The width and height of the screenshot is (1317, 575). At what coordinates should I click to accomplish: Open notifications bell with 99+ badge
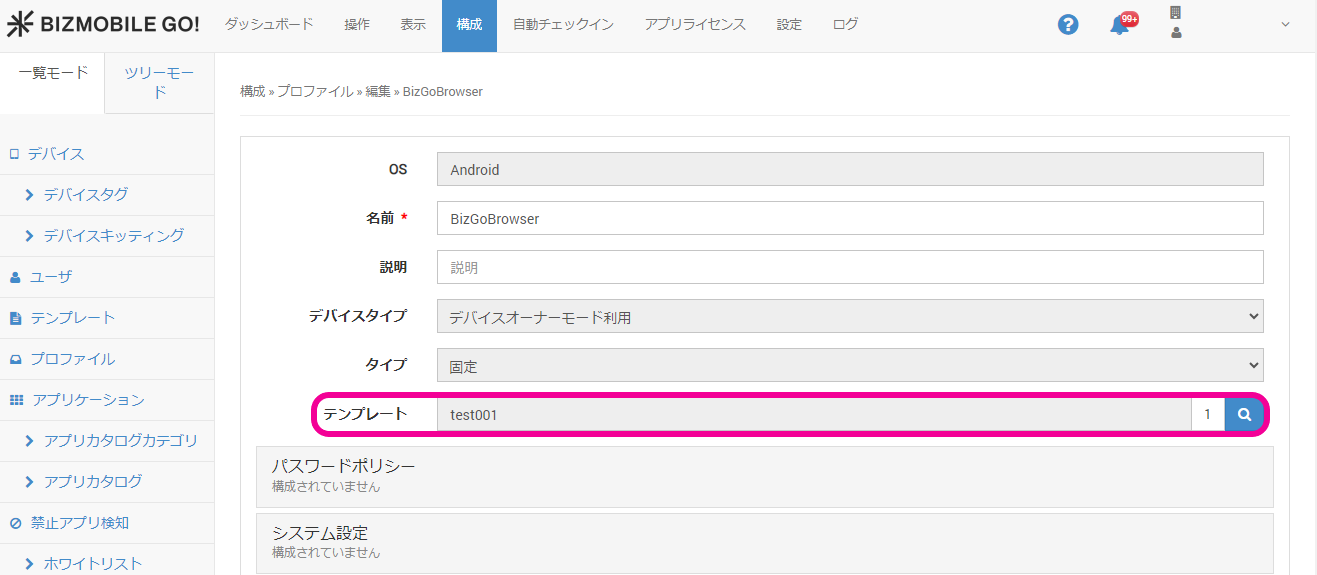(1120, 25)
